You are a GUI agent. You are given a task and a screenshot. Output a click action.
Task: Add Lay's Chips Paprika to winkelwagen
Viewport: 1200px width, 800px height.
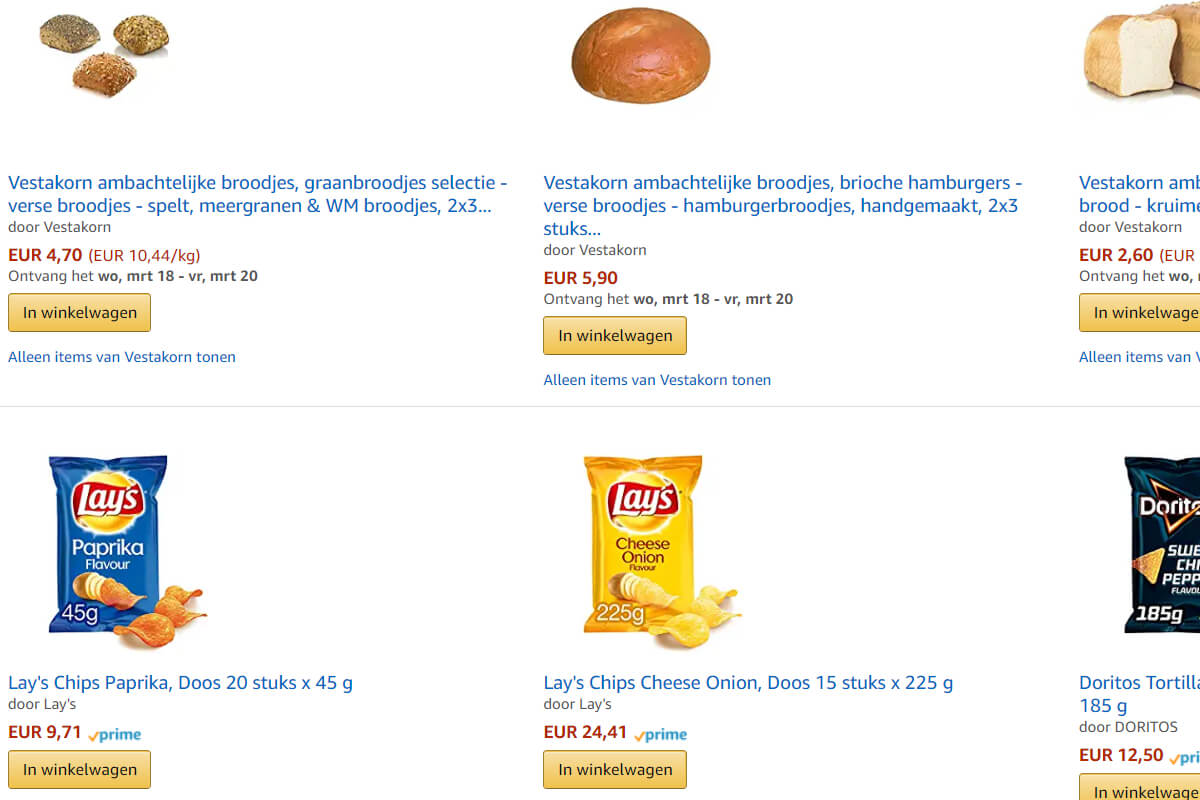[x=80, y=770]
